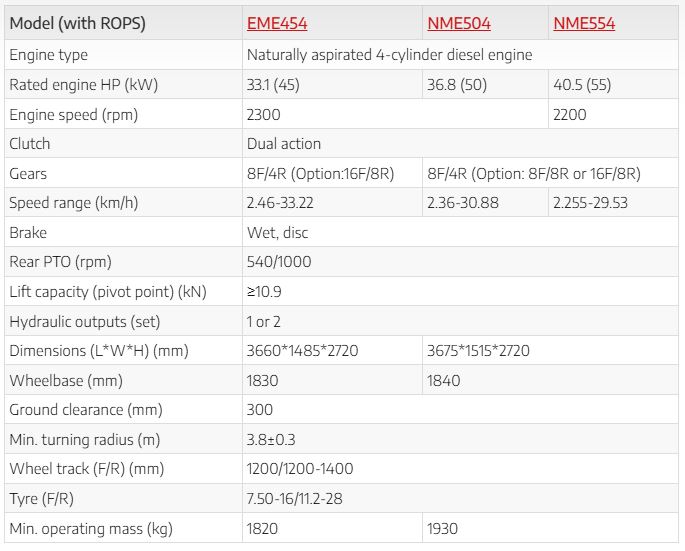Select the 2200 engine speed value
Screen dimensions: 685x551
pyautogui.click(x=569, y=114)
